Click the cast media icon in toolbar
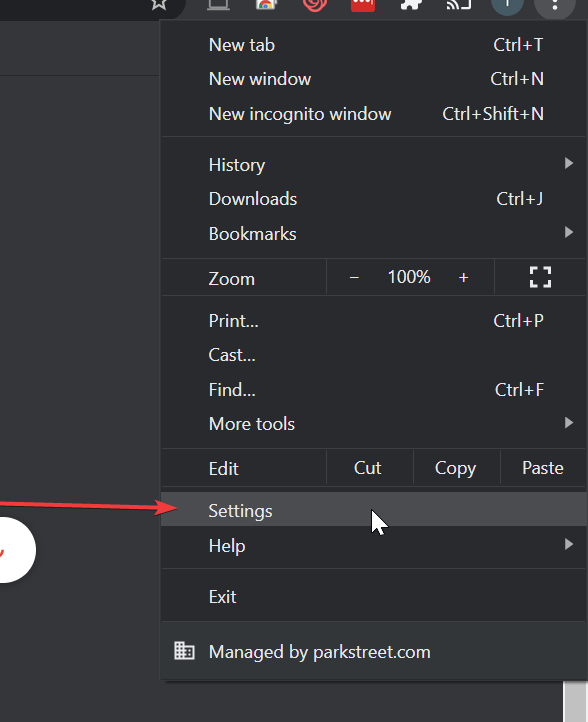 (x=459, y=5)
